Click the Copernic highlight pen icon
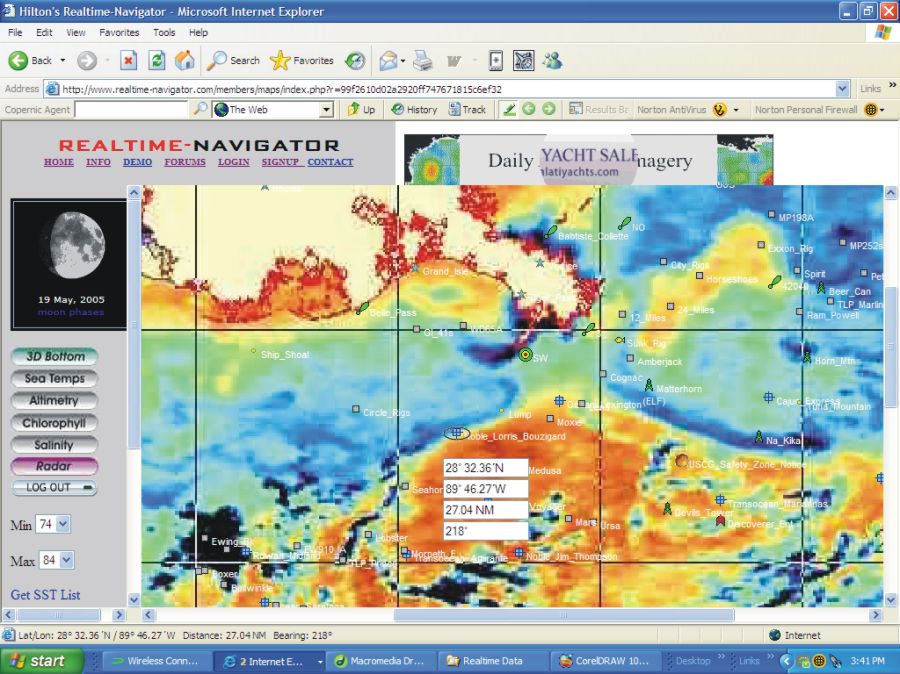Screen dimensions: 900x674 click(509, 109)
